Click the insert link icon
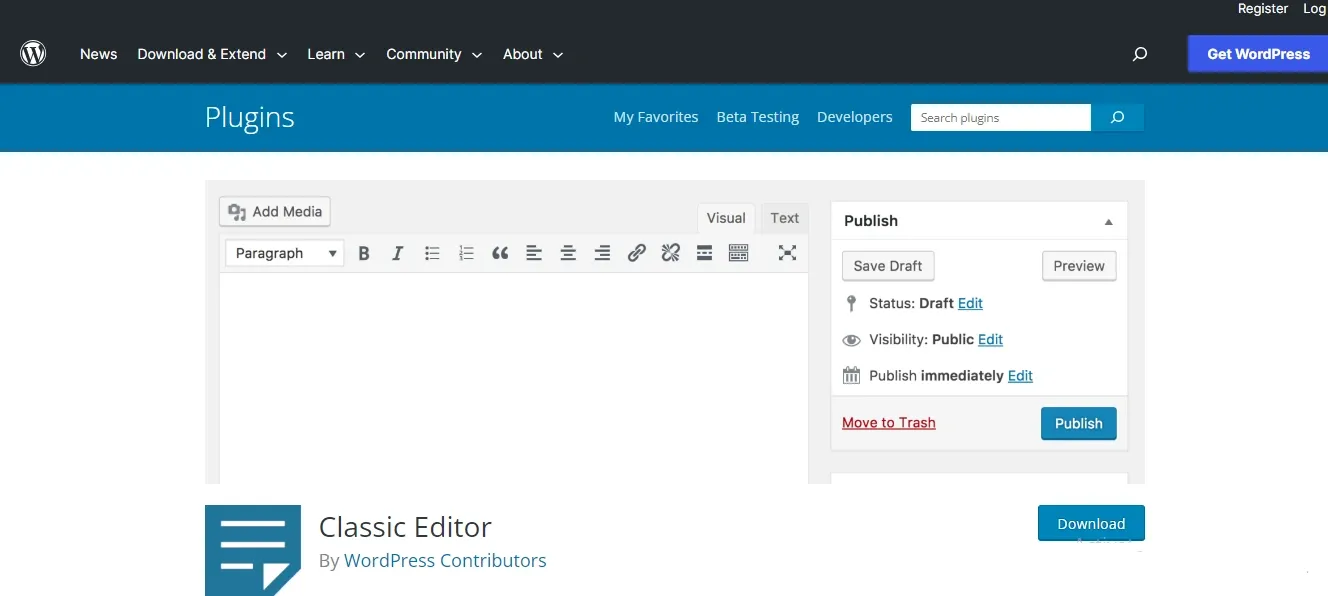This screenshot has height=596, width=1328. (636, 253)
